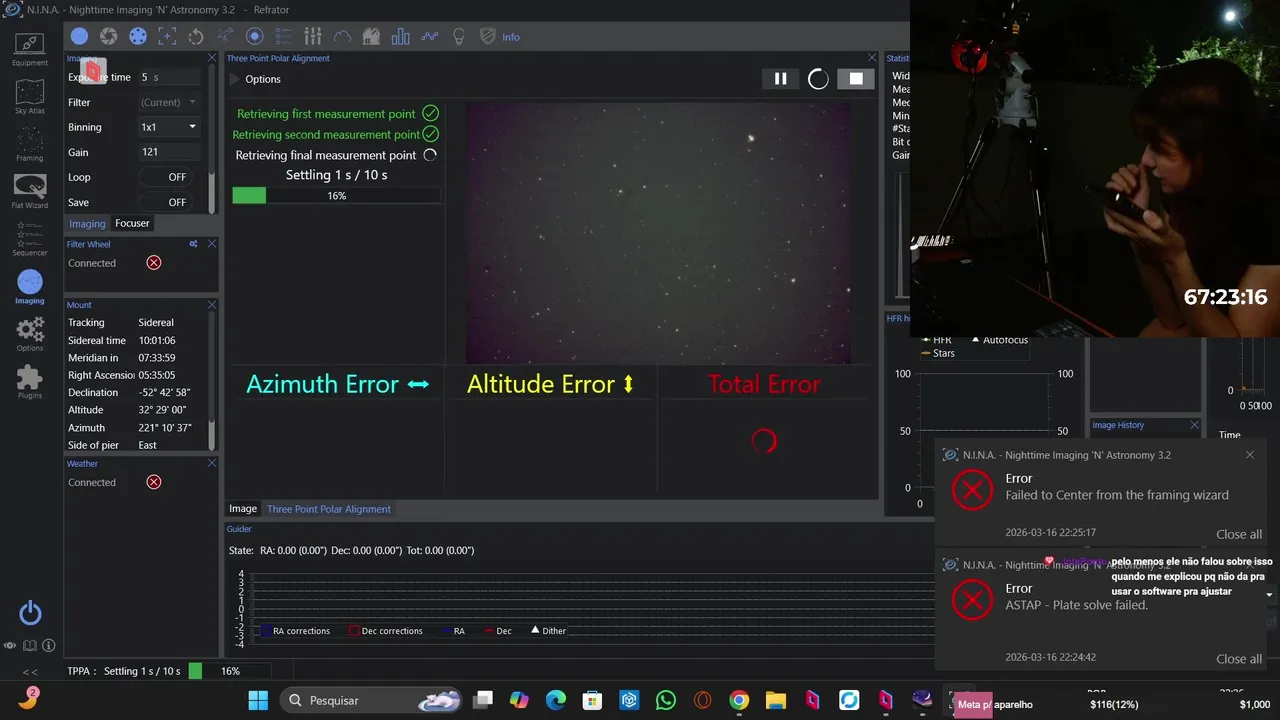This screenshot has width=1280, height=720.
Task: Click the power button in the left sidebar
Action: (30, 613)
